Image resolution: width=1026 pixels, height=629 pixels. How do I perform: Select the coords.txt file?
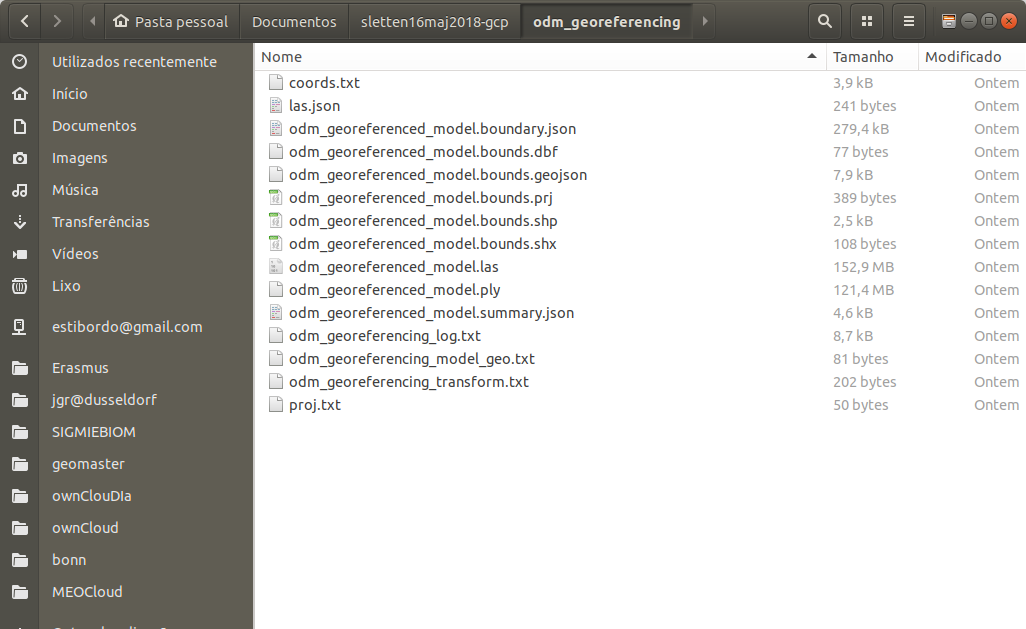[x=324, y=83]
